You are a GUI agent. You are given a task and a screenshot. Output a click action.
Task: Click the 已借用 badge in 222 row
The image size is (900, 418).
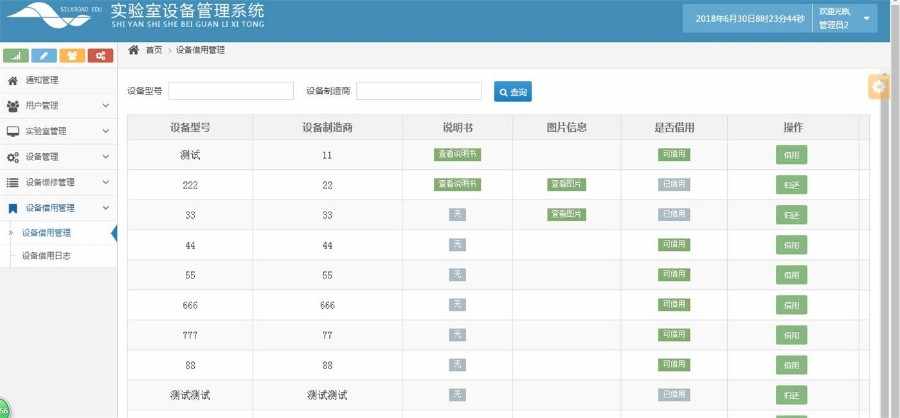674,184
